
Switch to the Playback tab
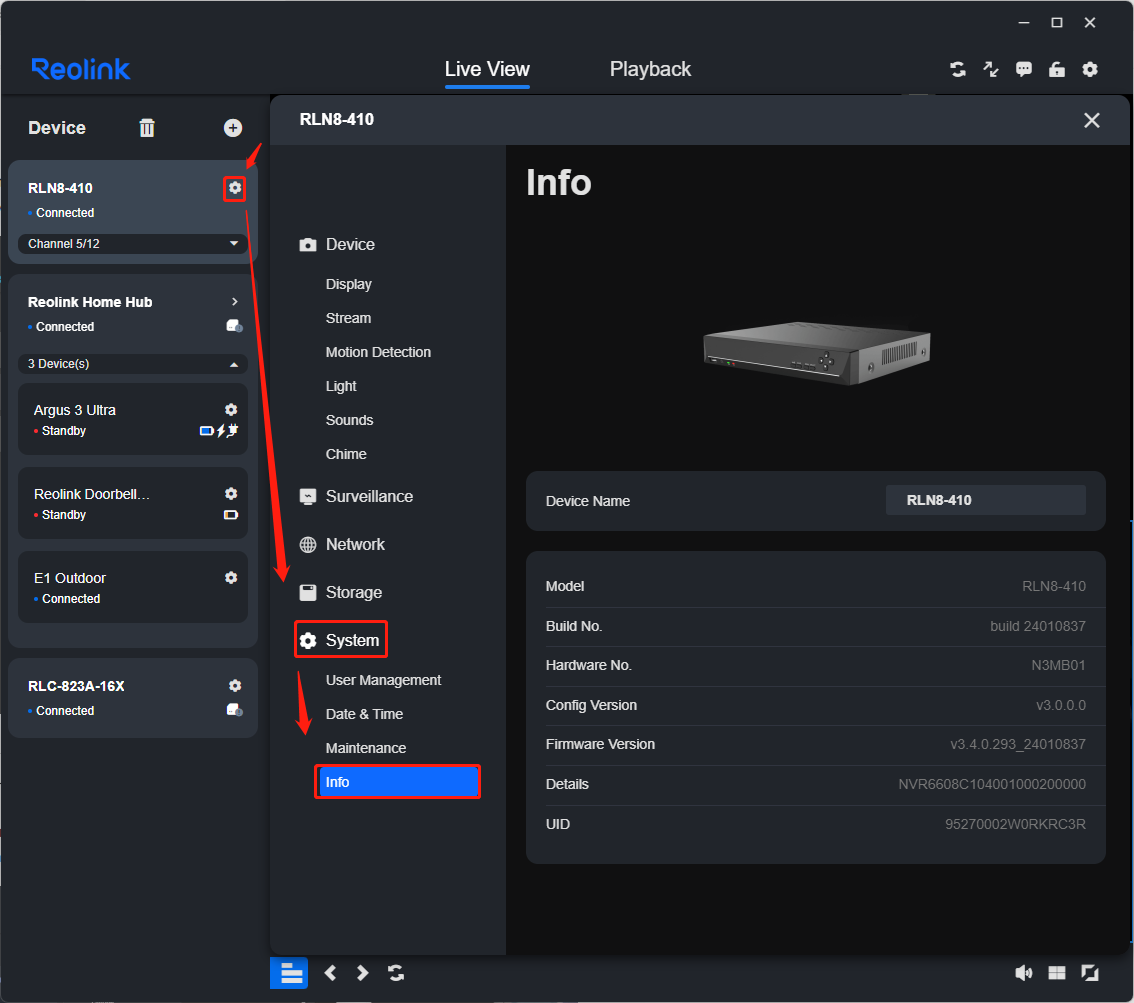point(650,69)
